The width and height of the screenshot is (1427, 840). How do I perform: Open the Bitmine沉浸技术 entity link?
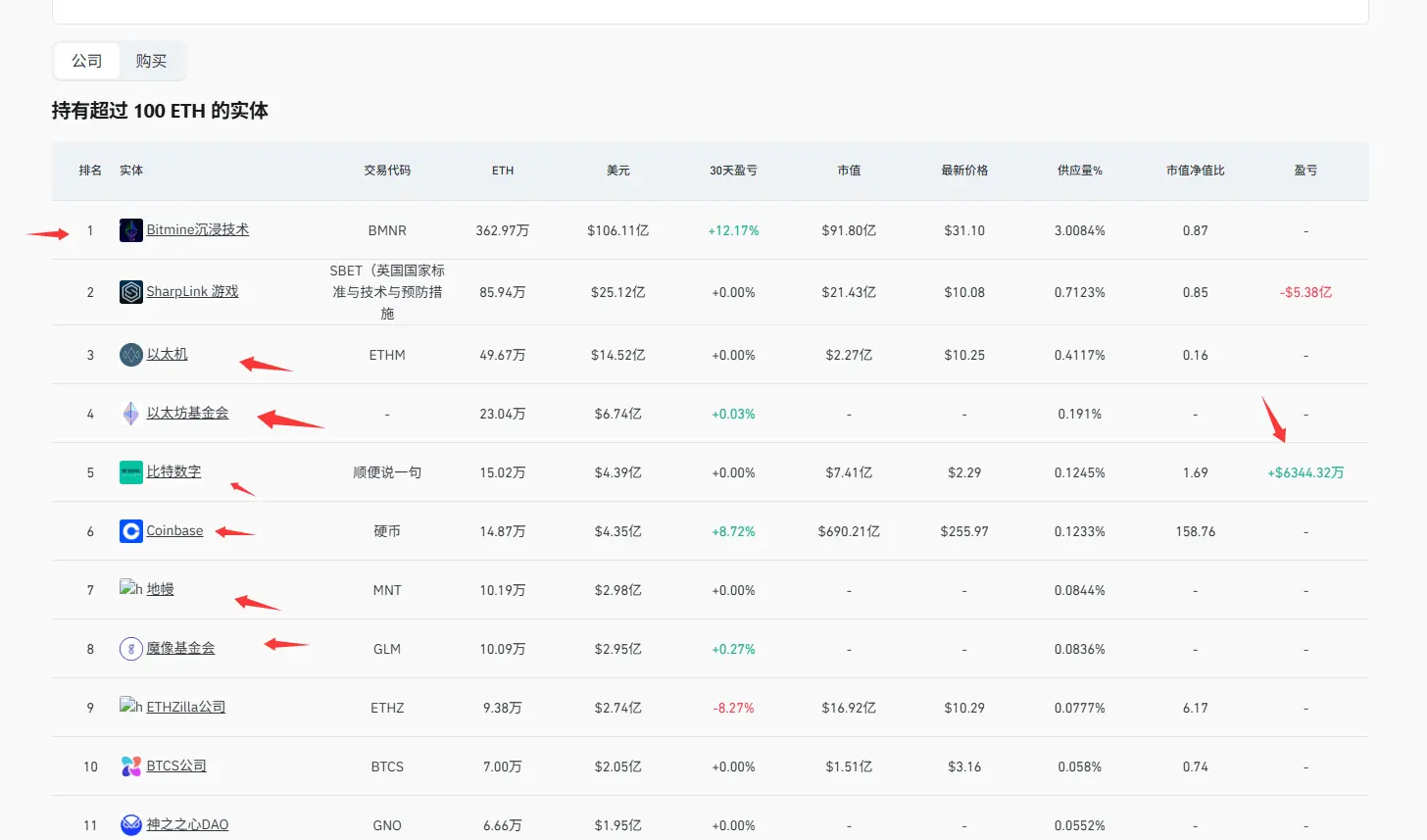(198, 229)
